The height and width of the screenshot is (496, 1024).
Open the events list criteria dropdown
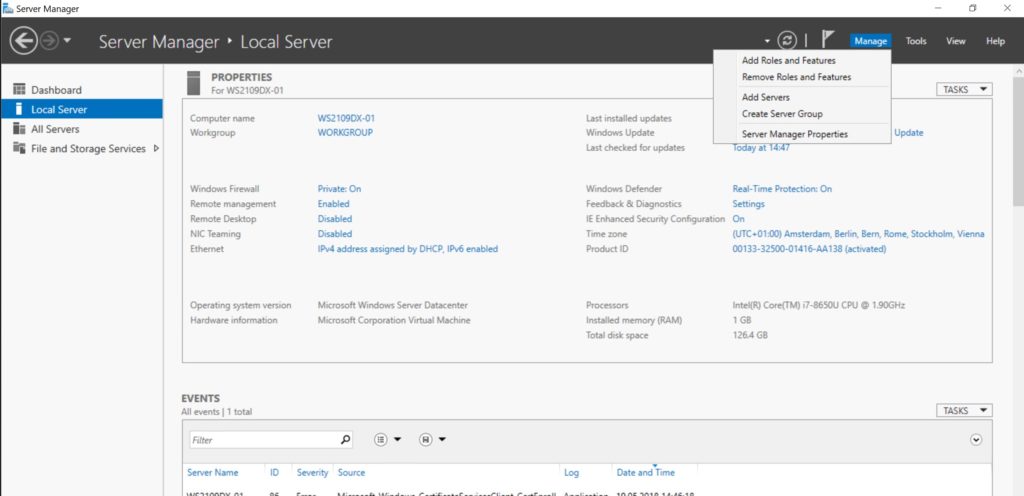coord(387,440)
